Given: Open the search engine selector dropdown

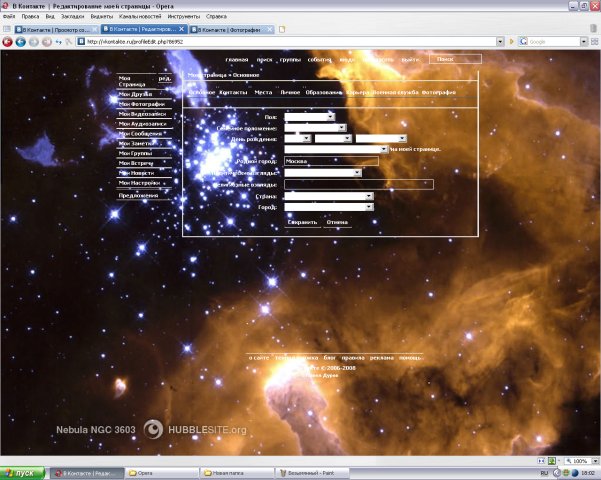Looking at the screenshot, I should coord(584,41).
